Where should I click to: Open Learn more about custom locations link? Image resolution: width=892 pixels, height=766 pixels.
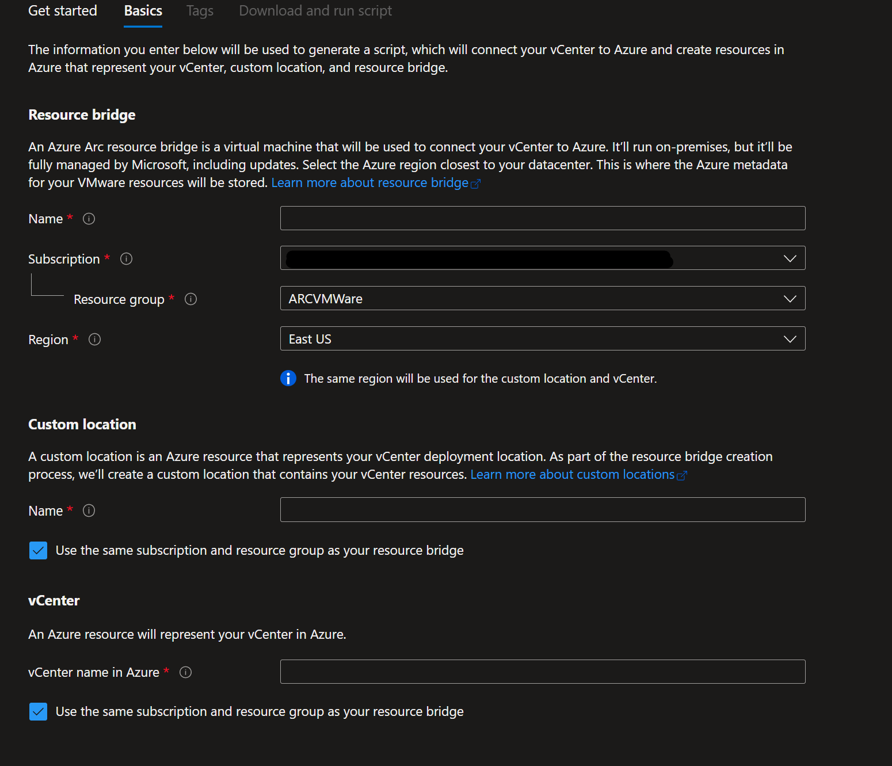coord(572,474)
